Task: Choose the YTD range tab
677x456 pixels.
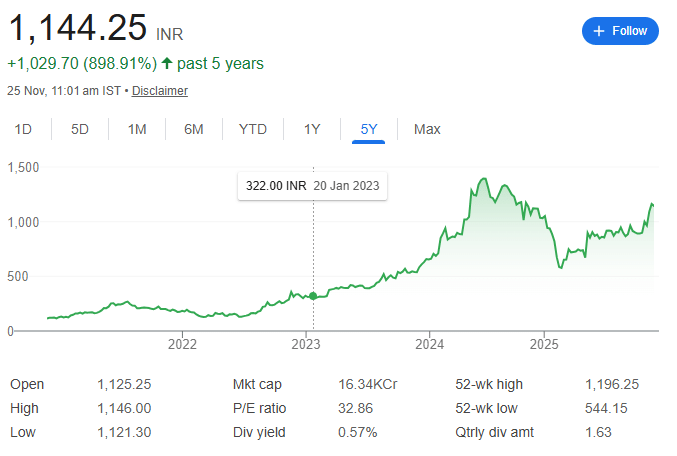Action: (x=253, y=129)
